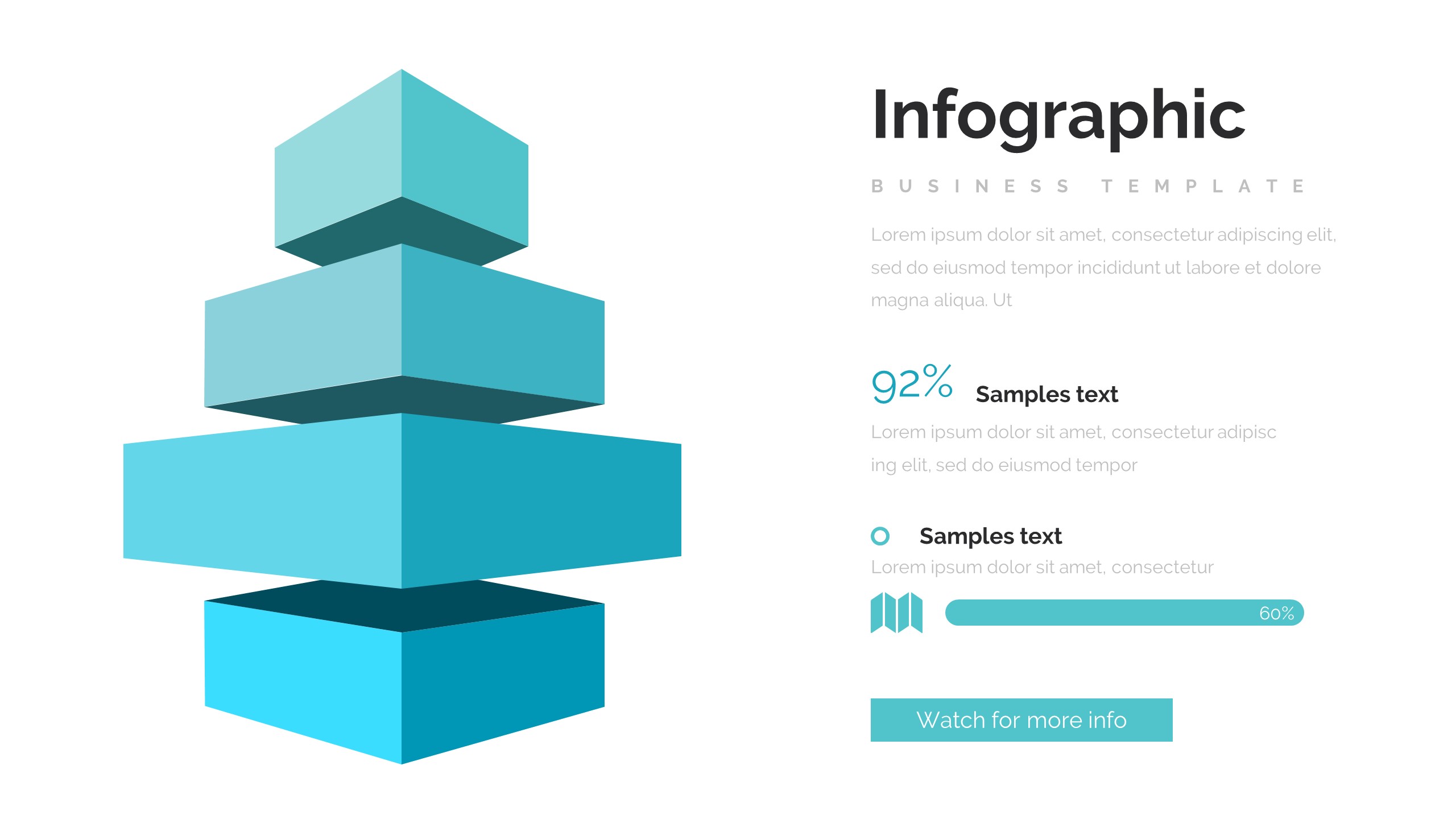Click "Samples text" heading beside ring bullet
This screenshot has height=819, width=1456.
click(x=990, y=536)
